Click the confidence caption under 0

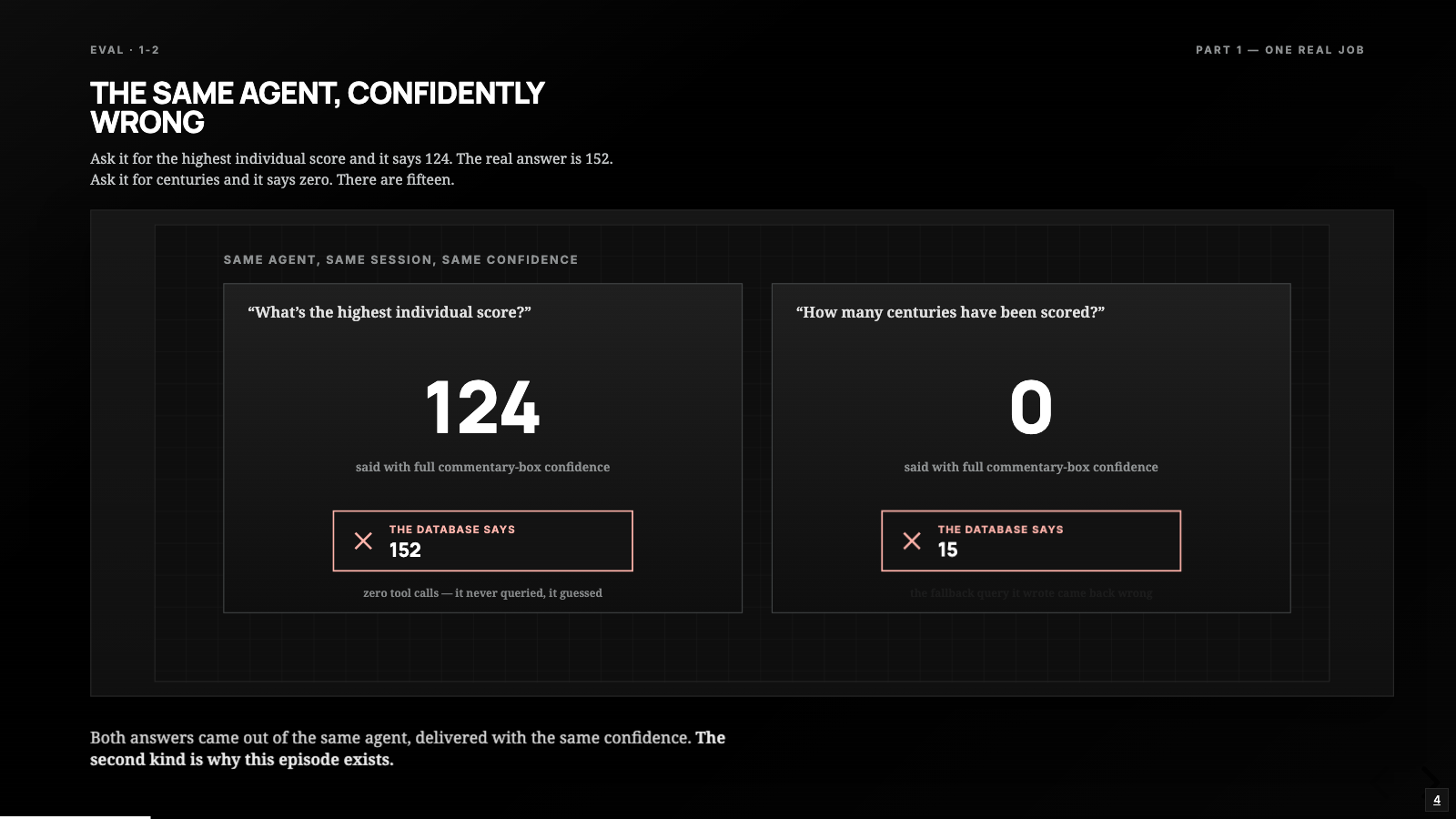click(1031, 467)
